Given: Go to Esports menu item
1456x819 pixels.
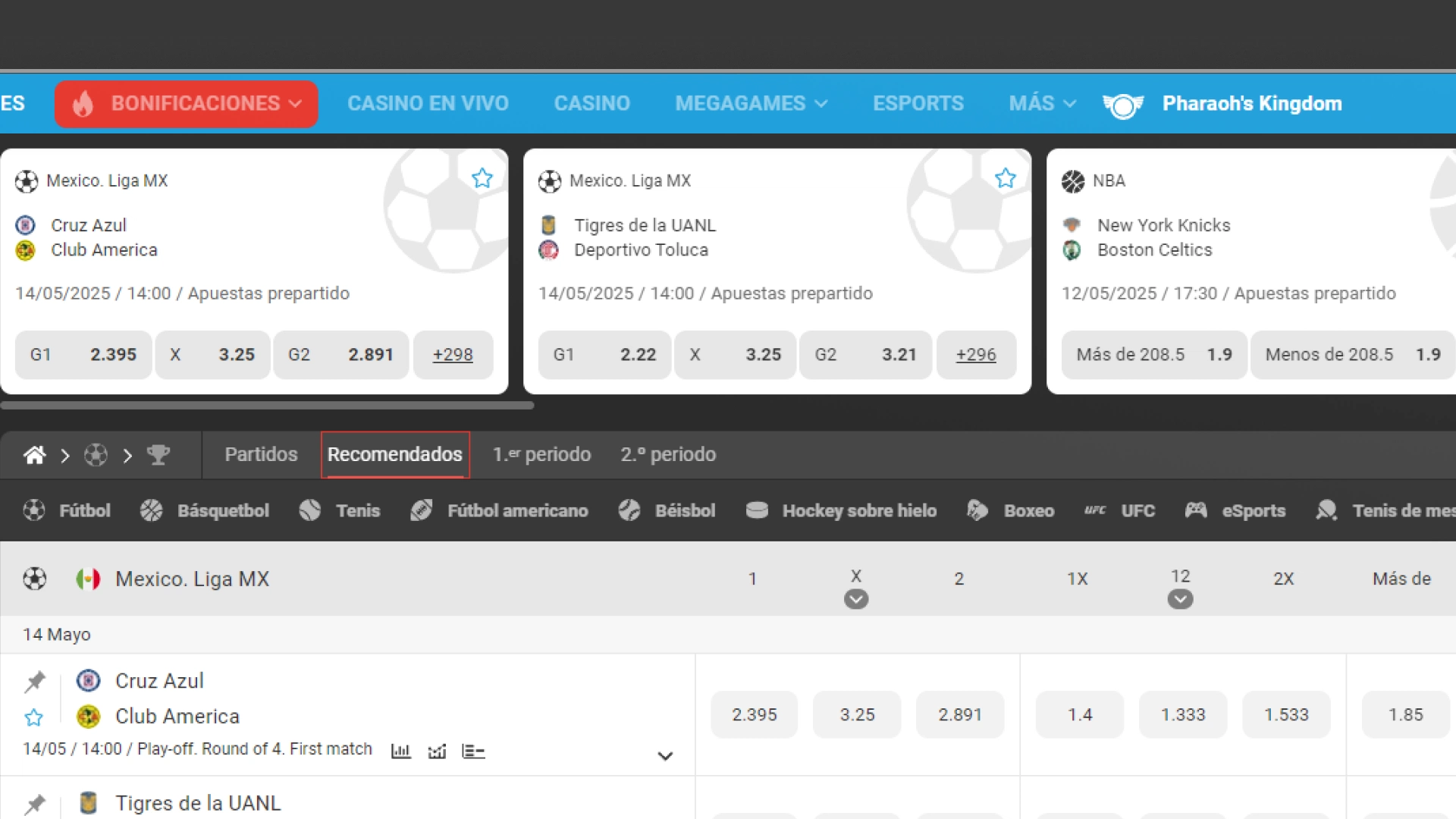Looking at the screenshot, I should pyautogui.click(x=918, y=103).
